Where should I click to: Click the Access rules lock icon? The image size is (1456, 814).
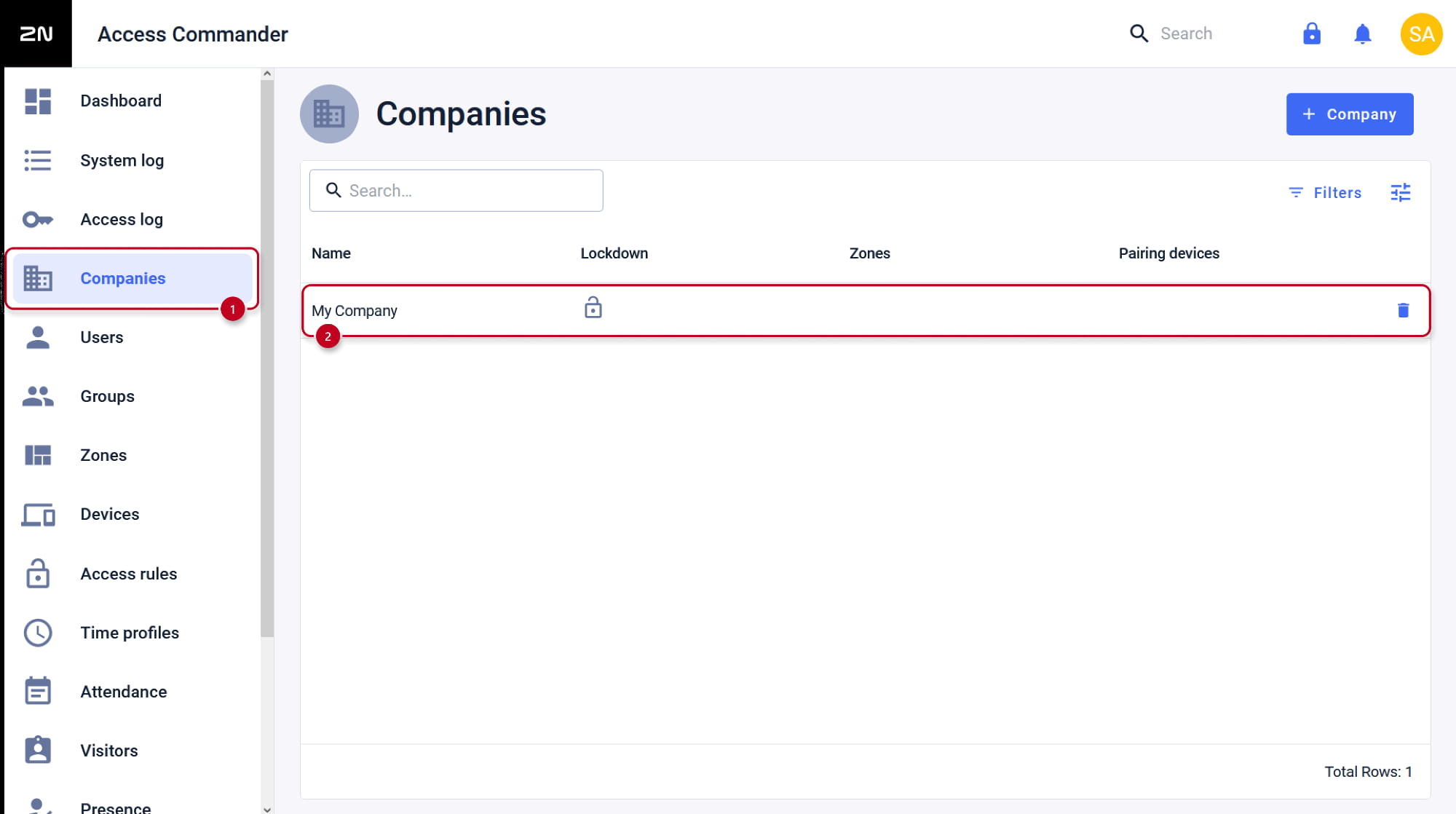coord(38,574)
